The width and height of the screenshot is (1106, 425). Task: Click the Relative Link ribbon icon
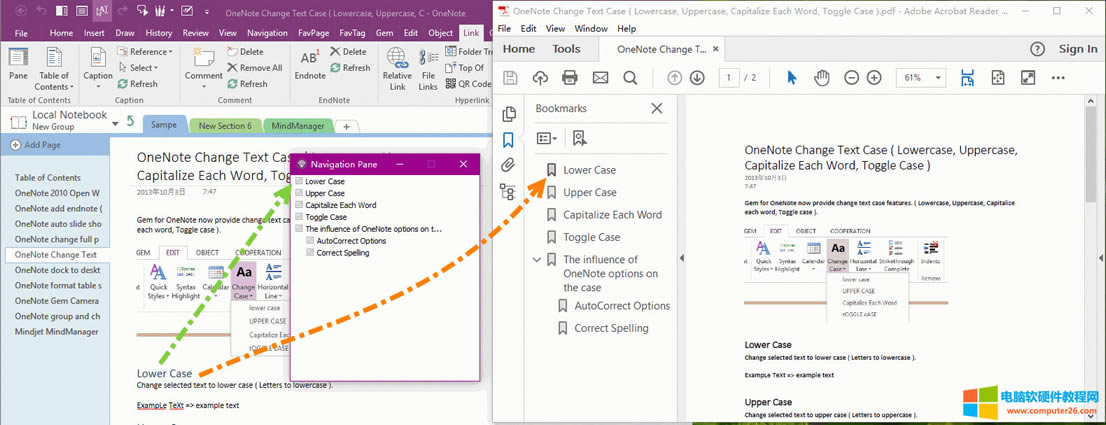397,68
